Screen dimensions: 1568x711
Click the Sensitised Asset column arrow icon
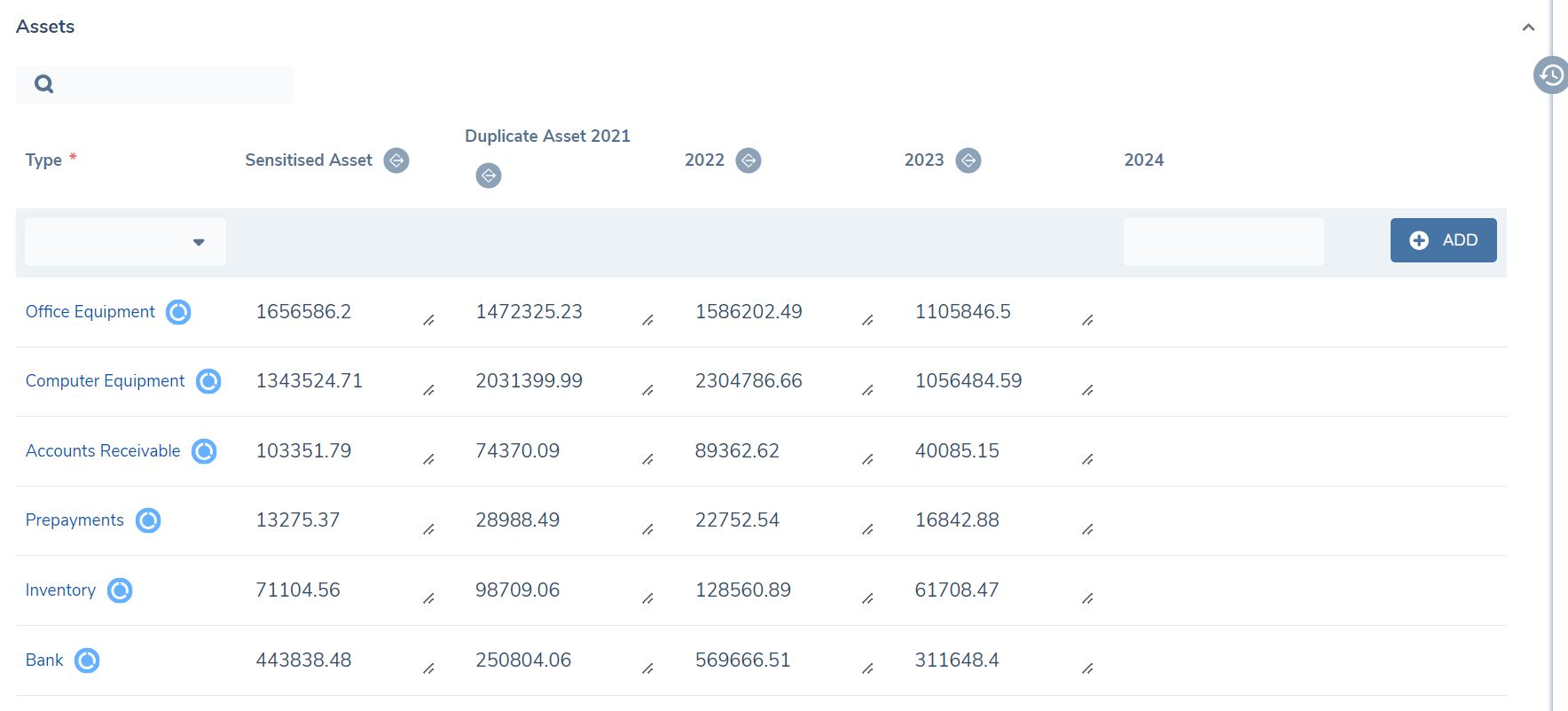tap(396, 160)
